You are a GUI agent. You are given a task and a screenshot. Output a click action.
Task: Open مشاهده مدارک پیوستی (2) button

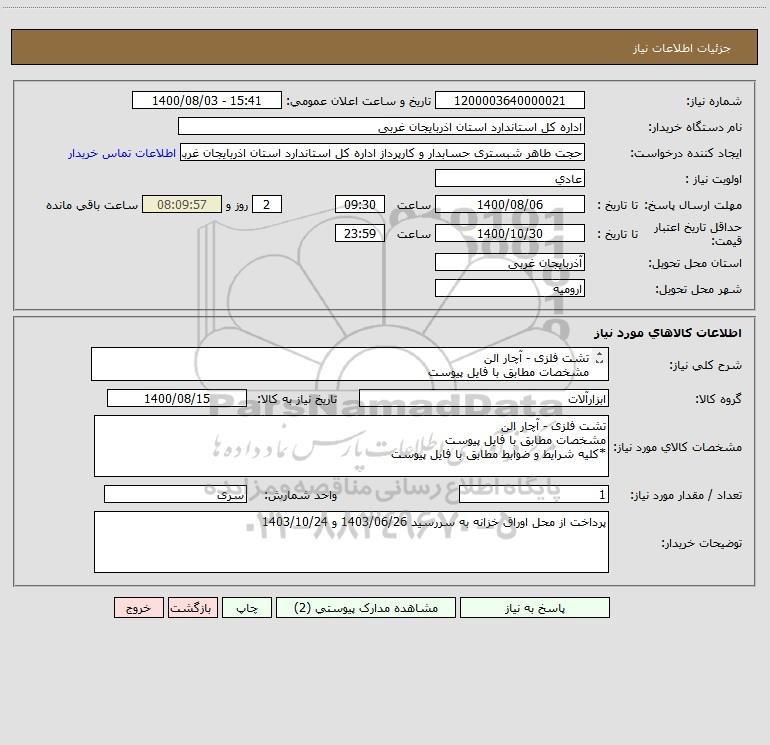[x=366, y=607]
